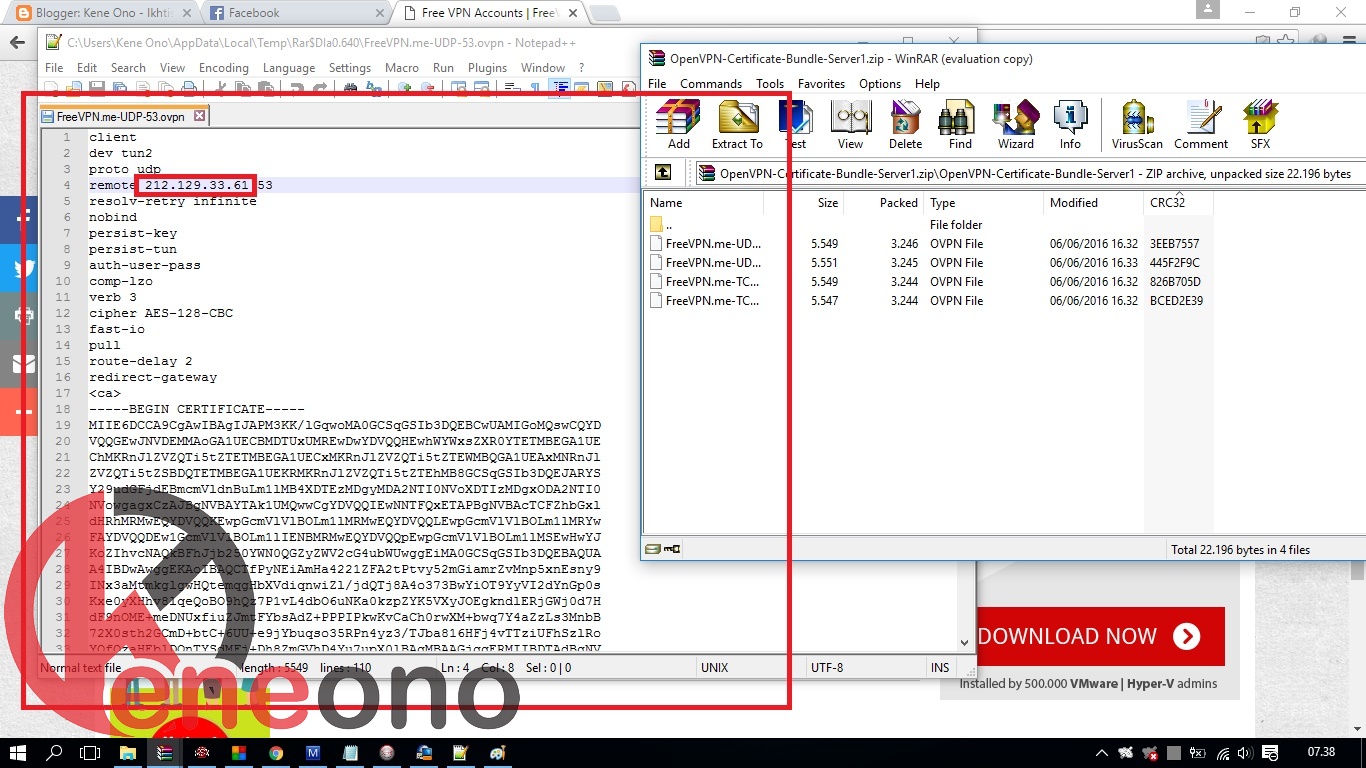The width and height of the screenshot is (1366, 768).
Task: Open the Commands menu in WinRAR
Action: point(711,84)
